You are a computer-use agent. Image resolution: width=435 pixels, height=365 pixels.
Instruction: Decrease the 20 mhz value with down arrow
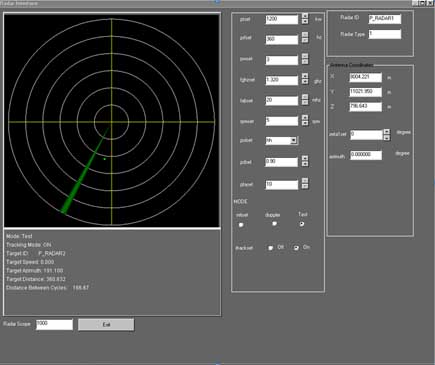coord(305,102)
